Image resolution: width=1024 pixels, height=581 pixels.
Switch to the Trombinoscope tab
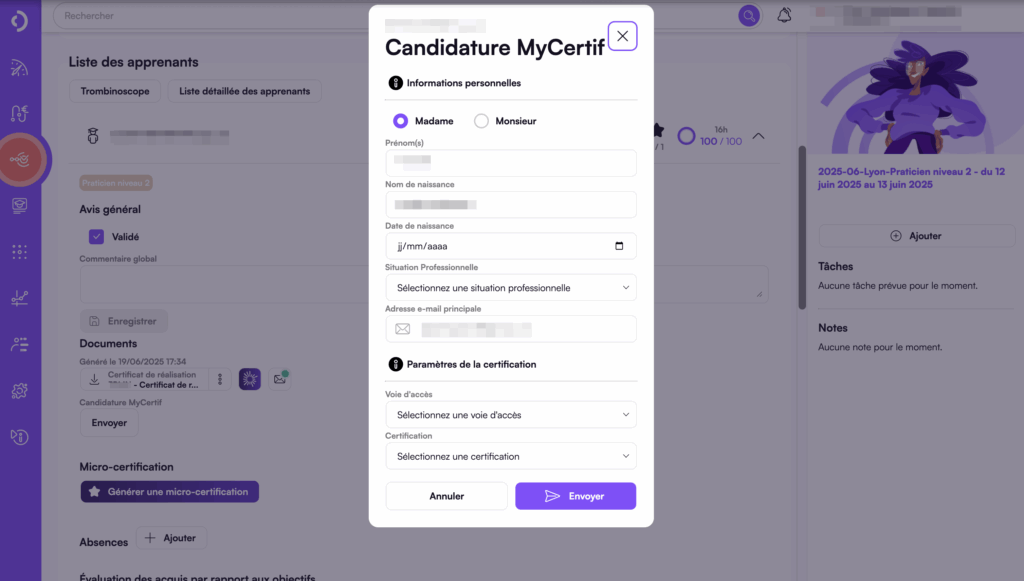(114, 91)
